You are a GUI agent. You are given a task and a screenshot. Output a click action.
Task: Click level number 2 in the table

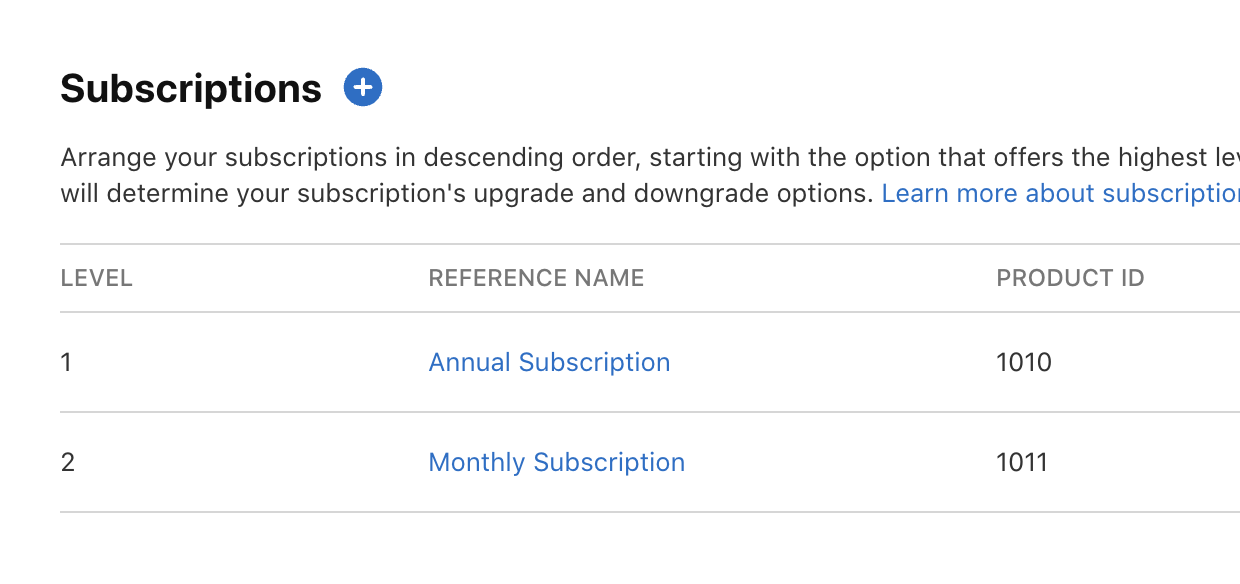(x=66, y=462)
